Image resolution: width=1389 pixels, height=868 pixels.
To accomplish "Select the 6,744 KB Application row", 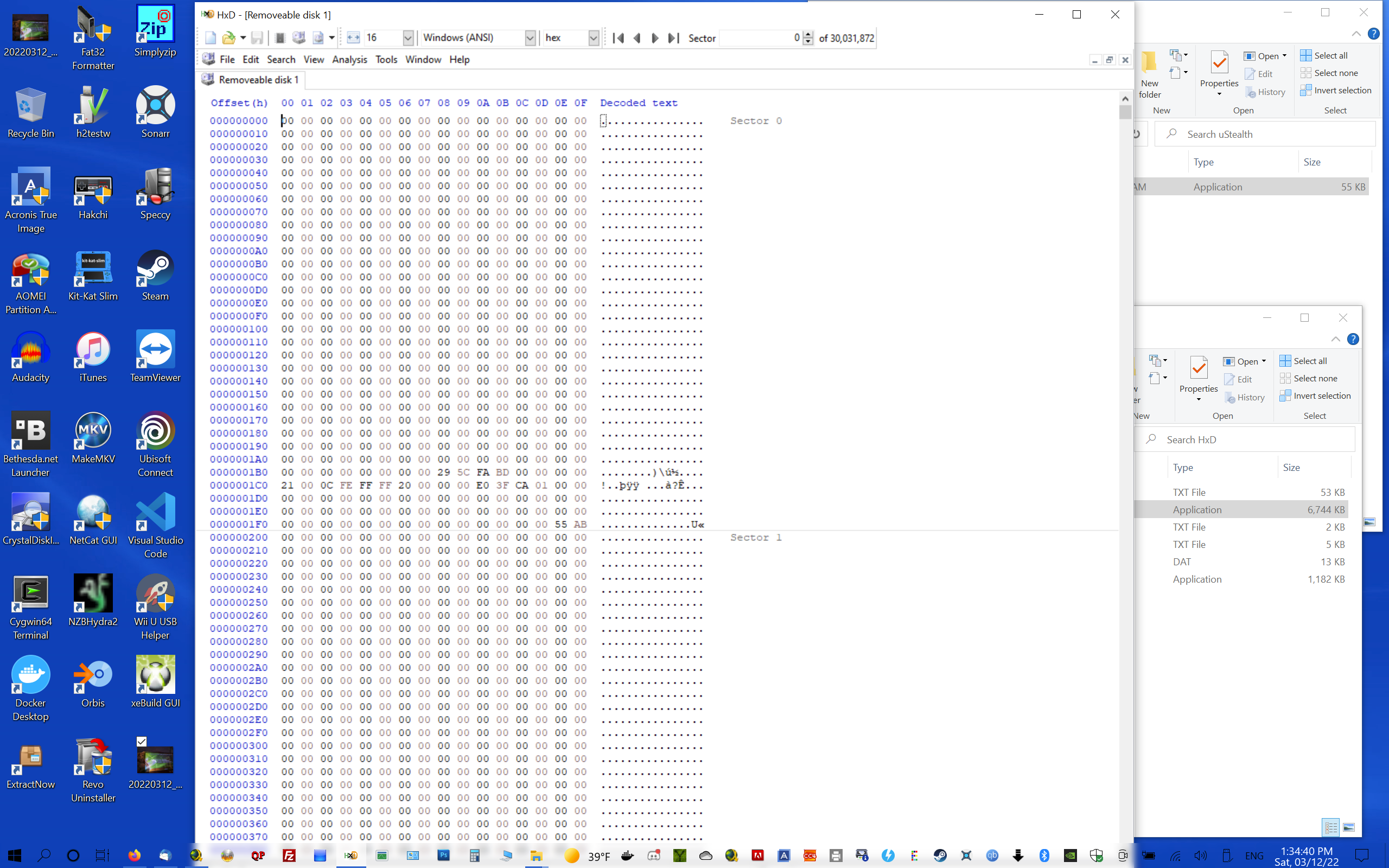I will (x=1241, y=510).
